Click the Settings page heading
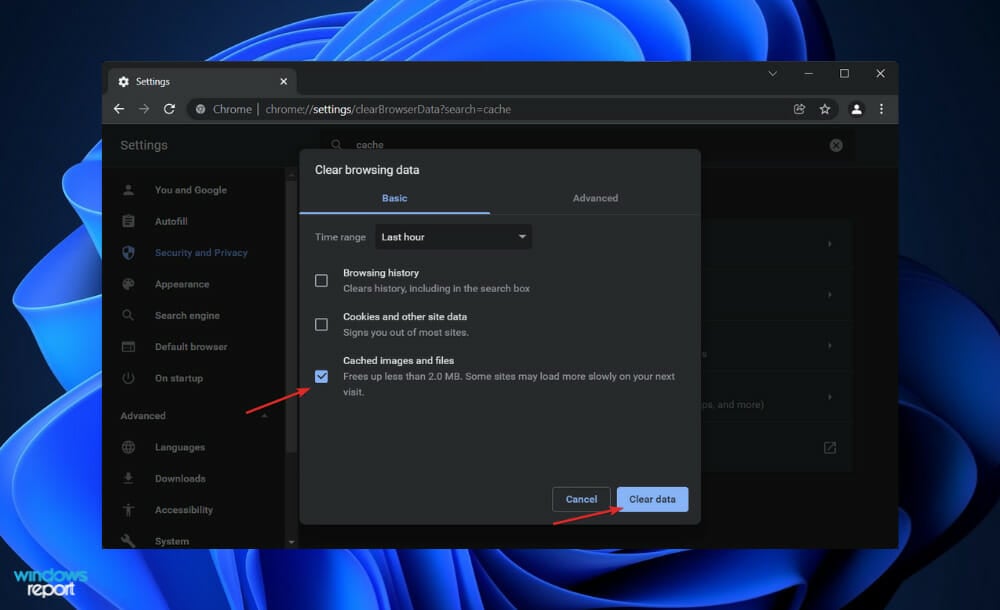This screenshot has height=610, width=1000. pyautogui.click(x=144, y=145)
